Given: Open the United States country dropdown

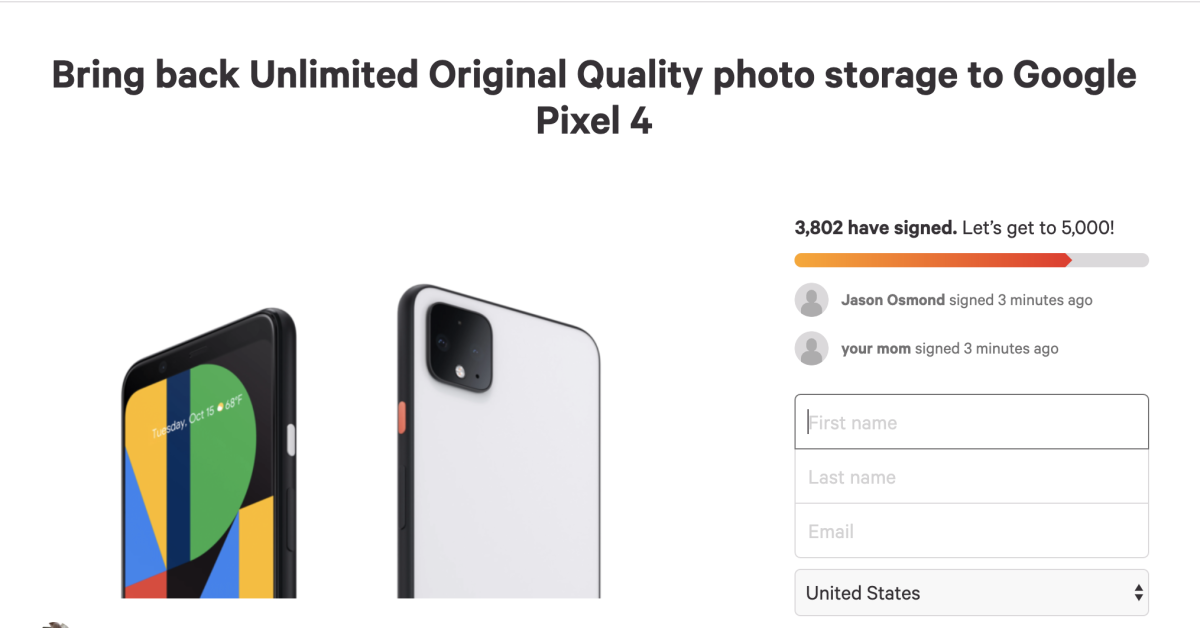Looking at the screenshot, I should 970,593.
